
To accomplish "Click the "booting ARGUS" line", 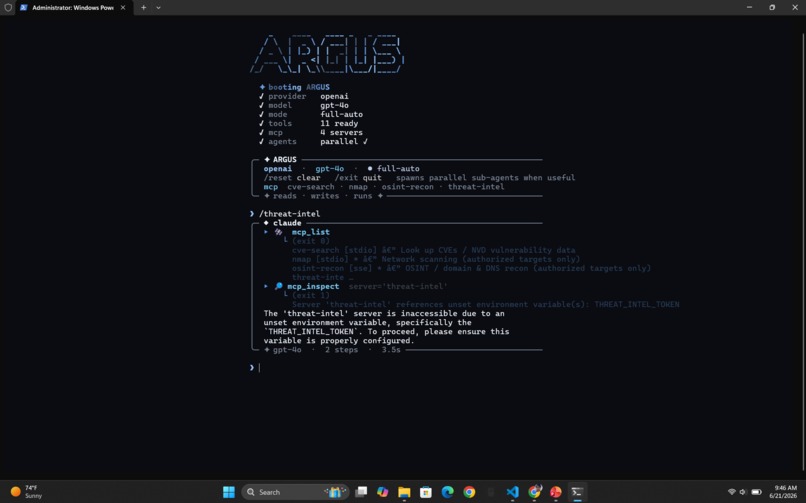I will pos(295,87).
